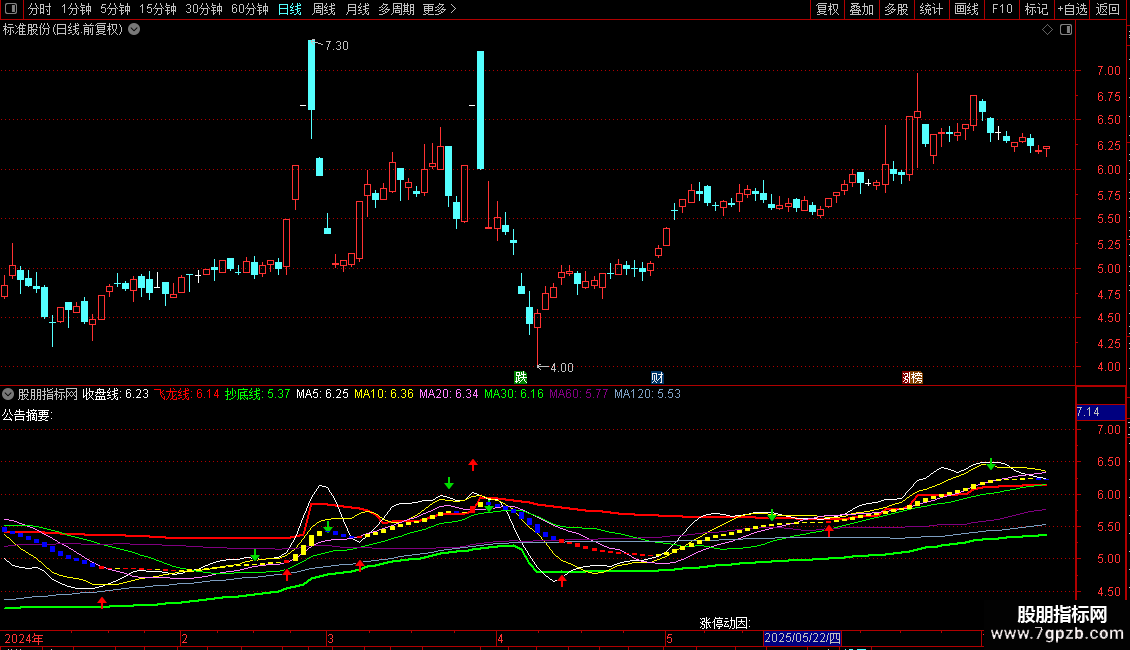Click the 2024年 timeline label
This screenshot has height=650, width=1130.
24,638
